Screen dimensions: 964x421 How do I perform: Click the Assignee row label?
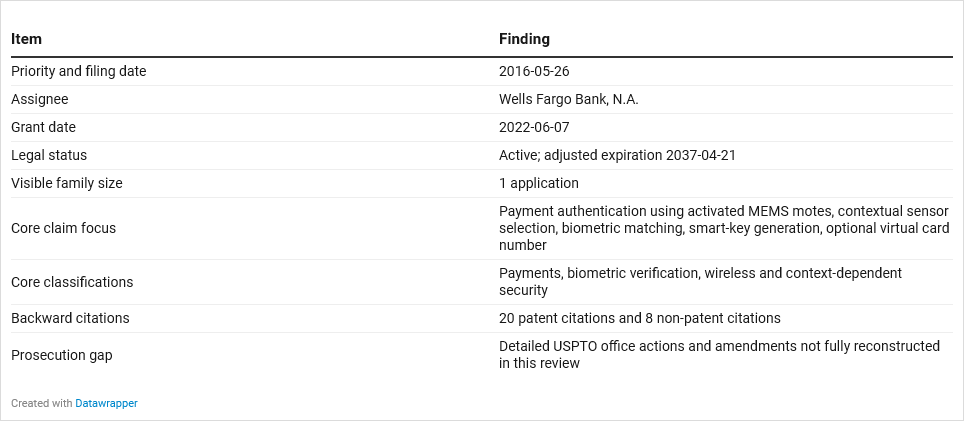tap(40, 100)
